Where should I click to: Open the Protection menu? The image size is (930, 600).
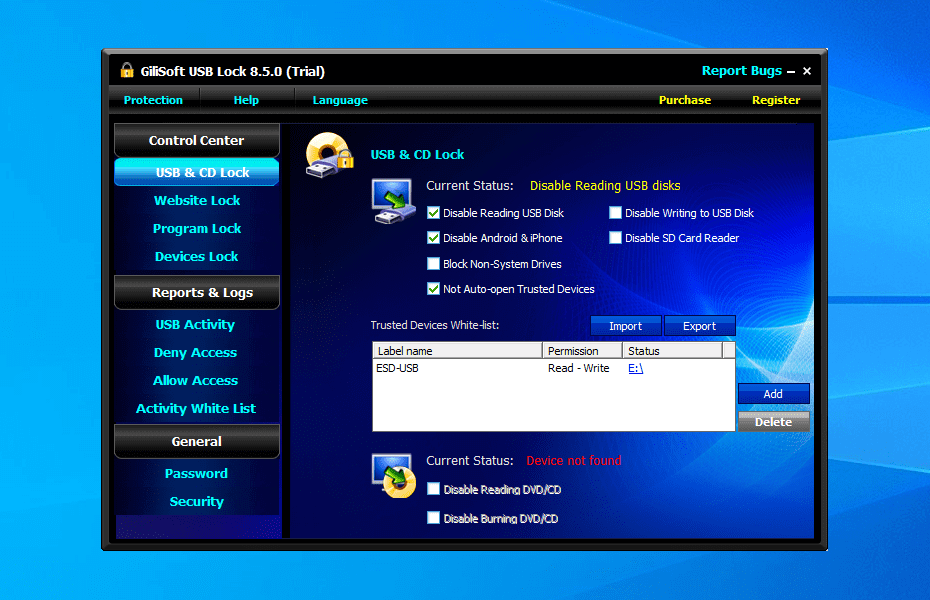tap(153, 100)
